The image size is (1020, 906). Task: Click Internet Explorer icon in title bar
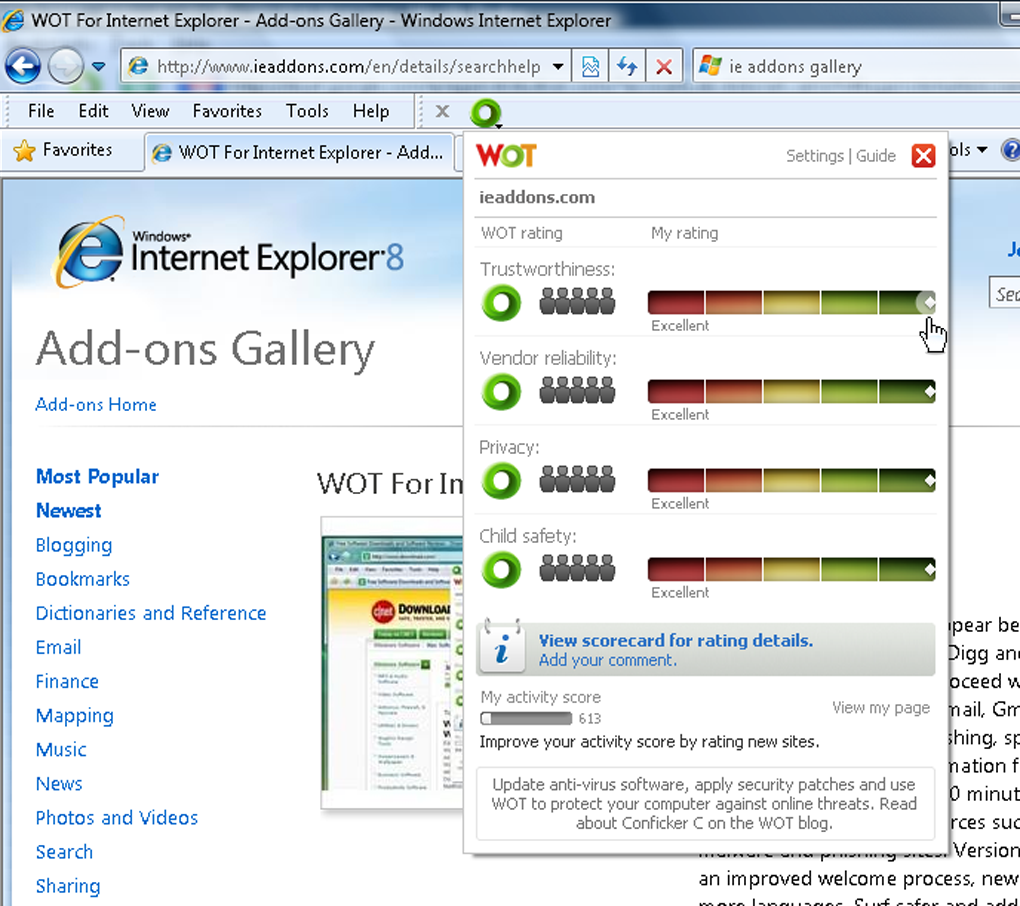tap(13, 20)
